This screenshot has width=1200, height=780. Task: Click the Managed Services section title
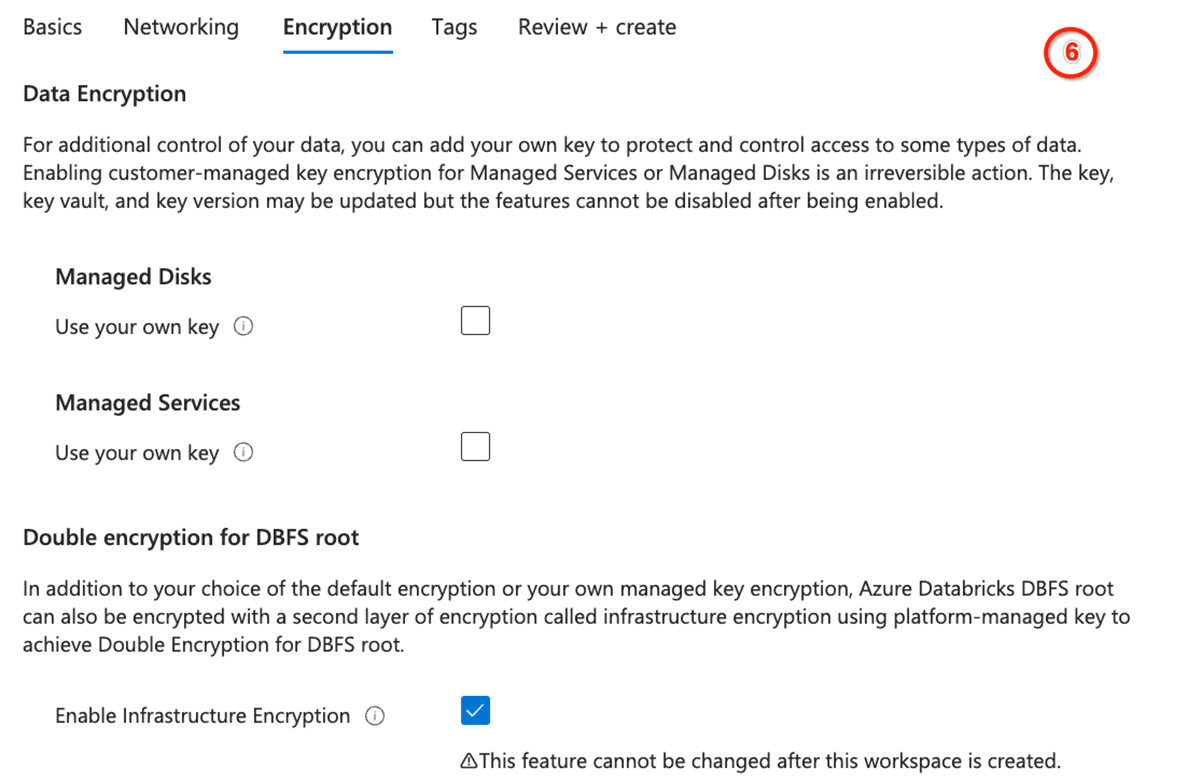(x=147, y=403)
